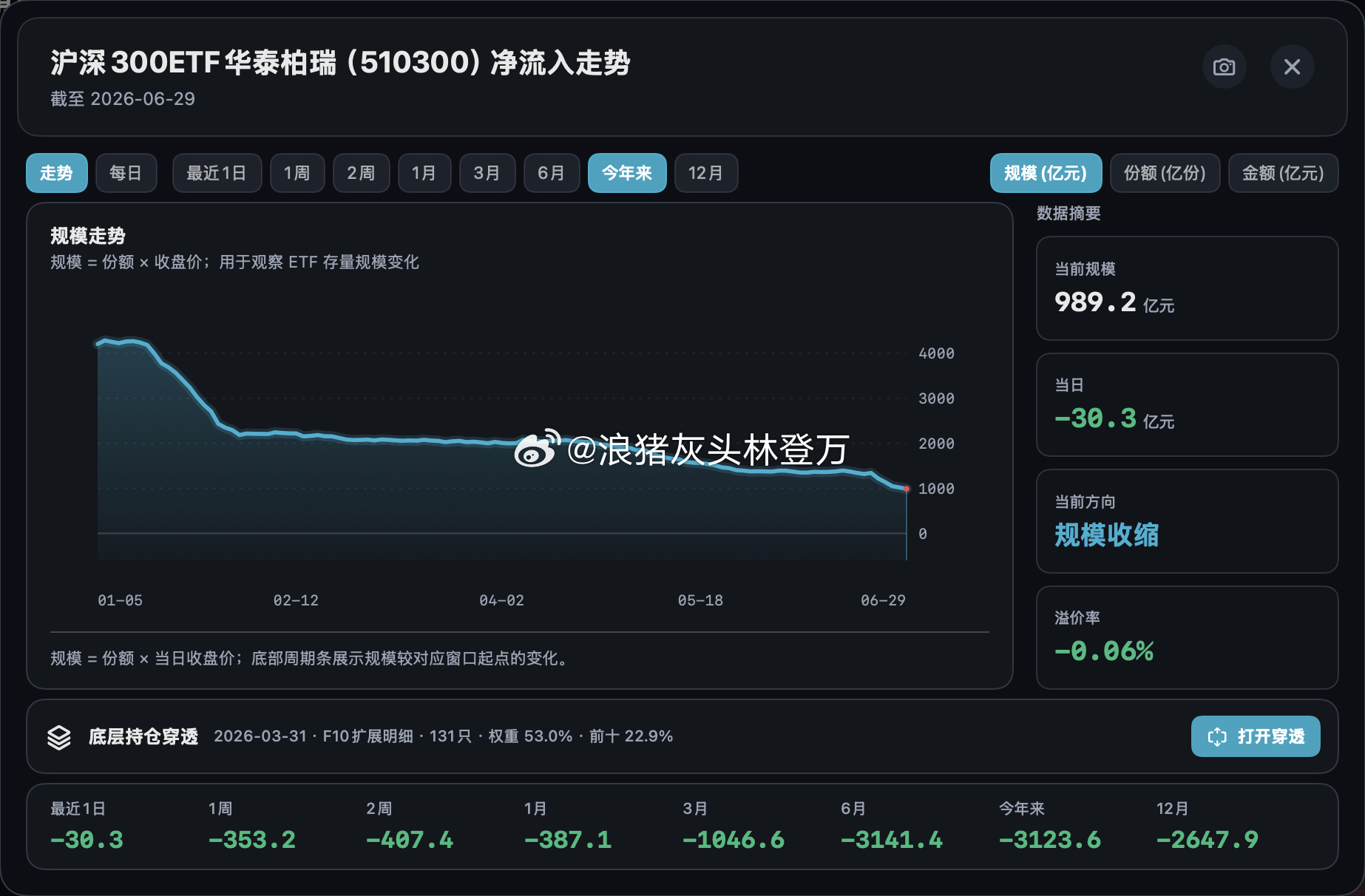Click the 数据摘要 section label
Viewport: 1365px width, 896px height.
(x=1068, y=214)
